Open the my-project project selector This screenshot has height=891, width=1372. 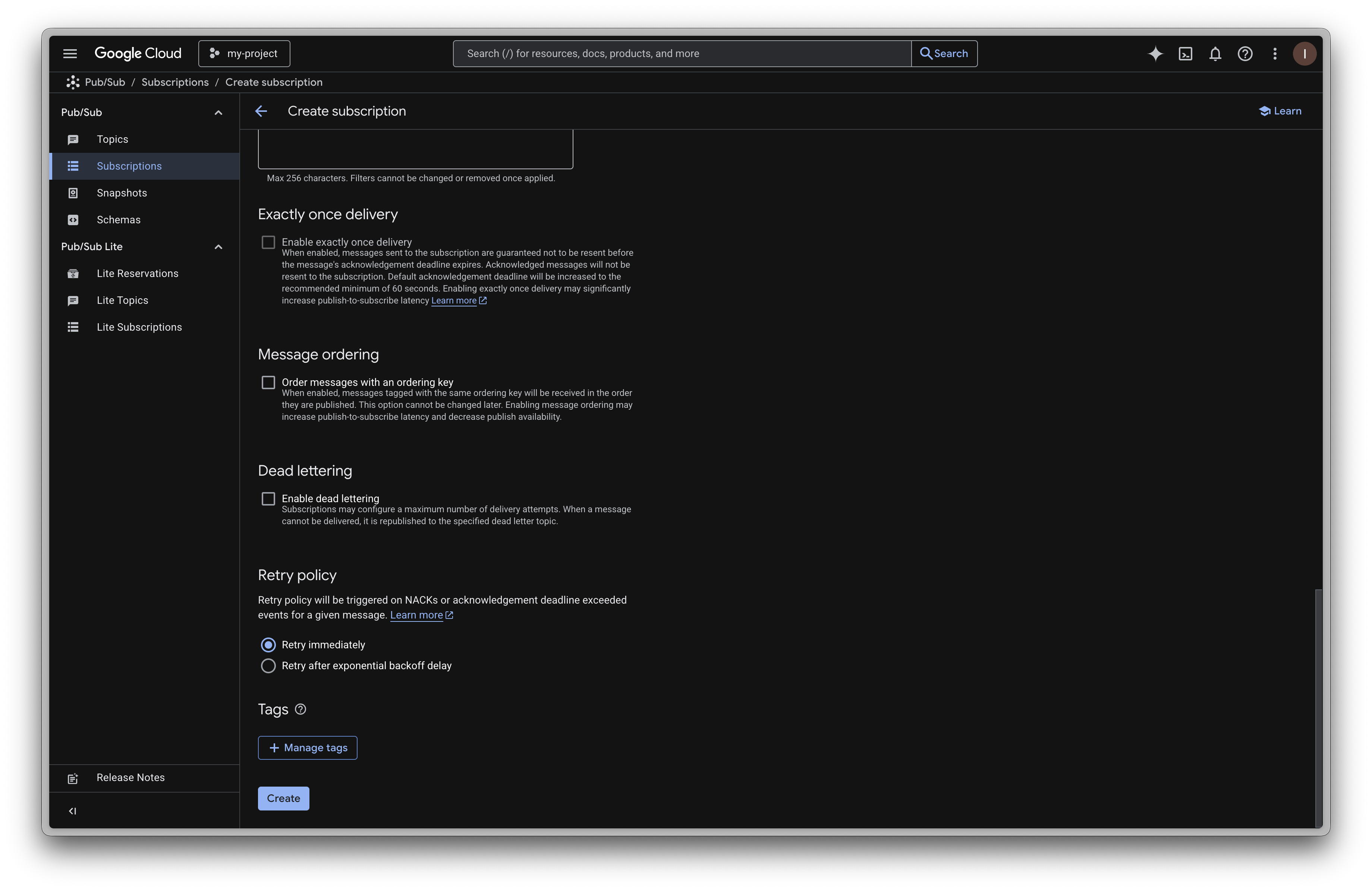tap(244, 54)
